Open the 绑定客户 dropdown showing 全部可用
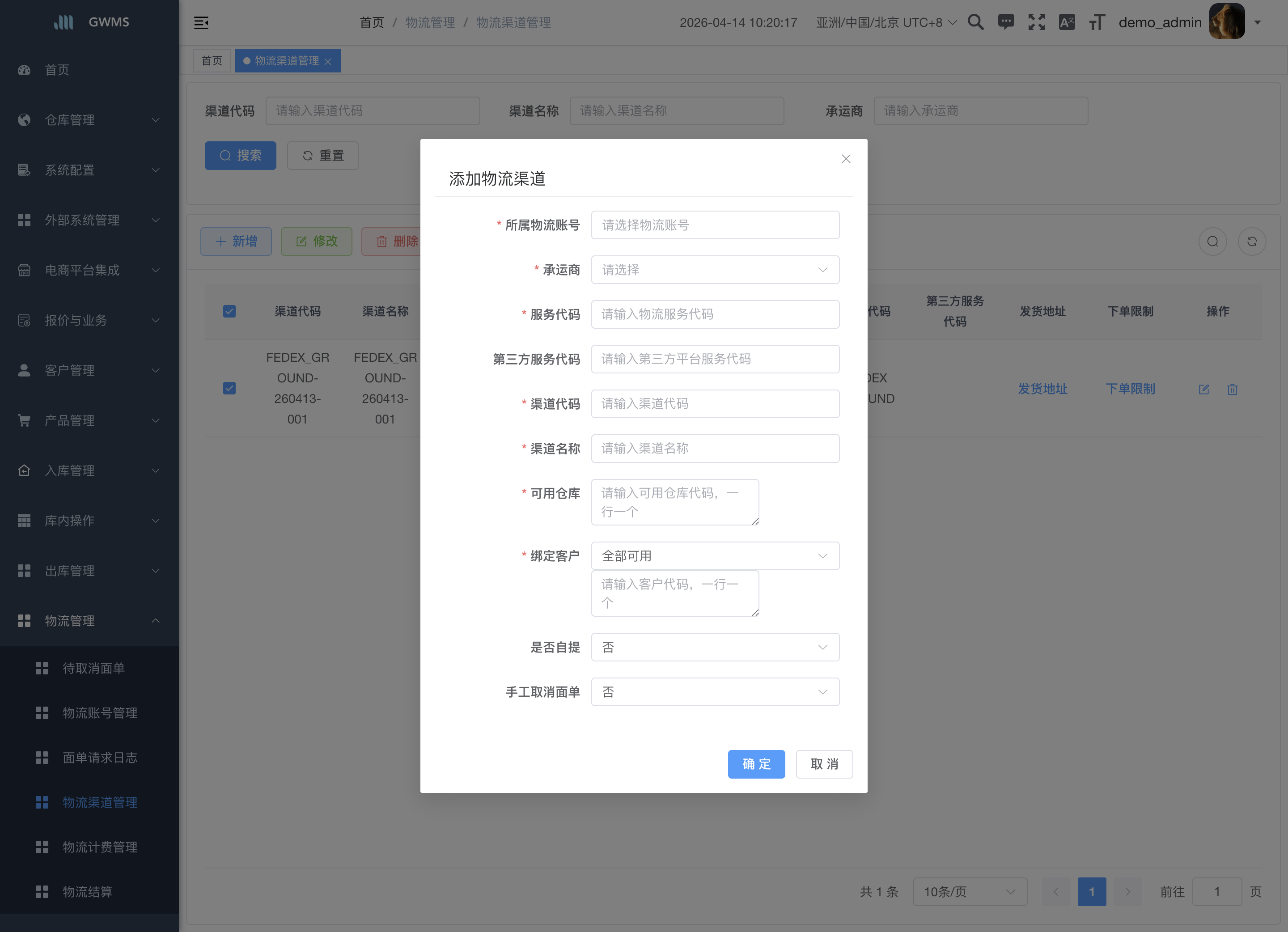Screen dimensions: 1288x932 (x=715, y=556)
